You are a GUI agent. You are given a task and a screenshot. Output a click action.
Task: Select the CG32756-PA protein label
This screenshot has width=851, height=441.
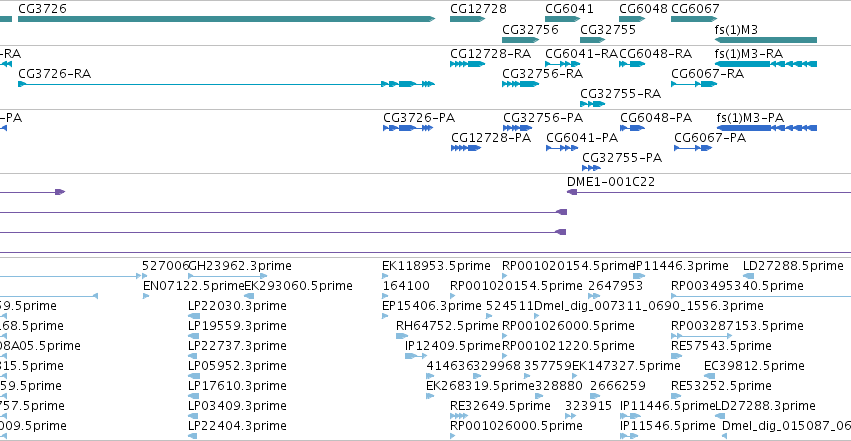[543, 118]
